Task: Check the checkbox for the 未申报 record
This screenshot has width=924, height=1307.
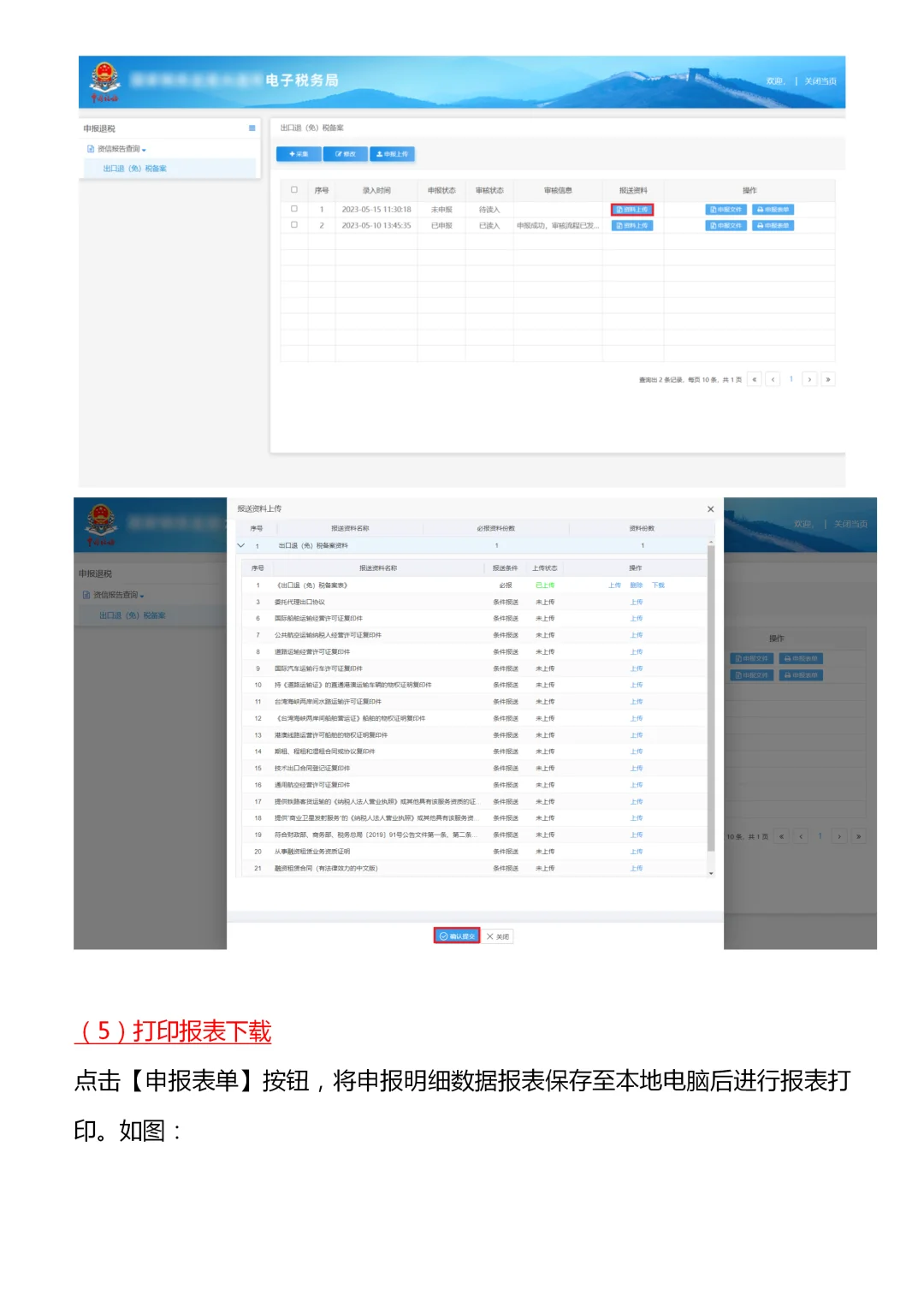Action: tap(293, 208)
